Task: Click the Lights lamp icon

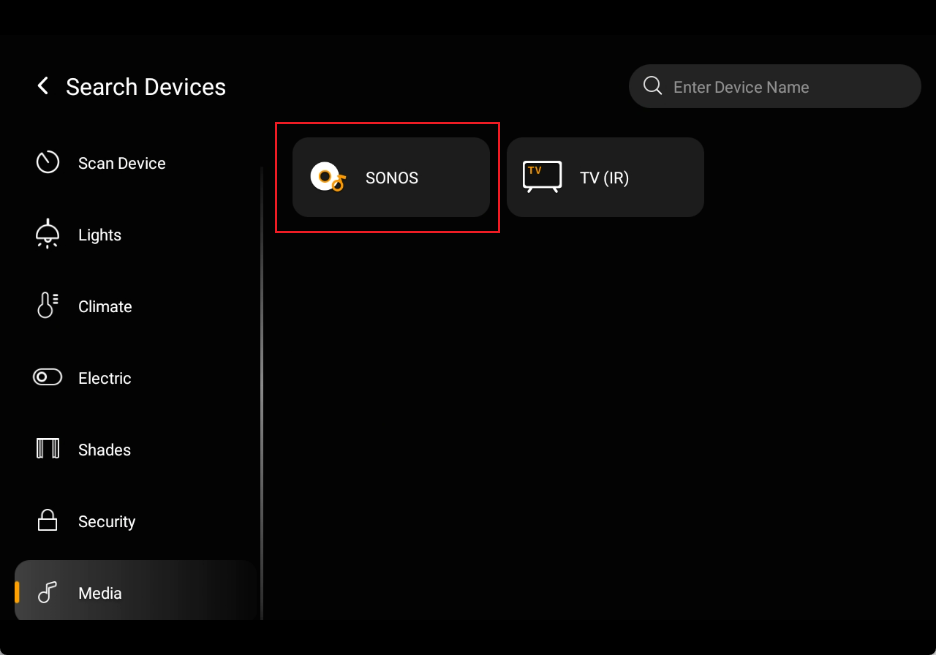Action: (48, 234)
